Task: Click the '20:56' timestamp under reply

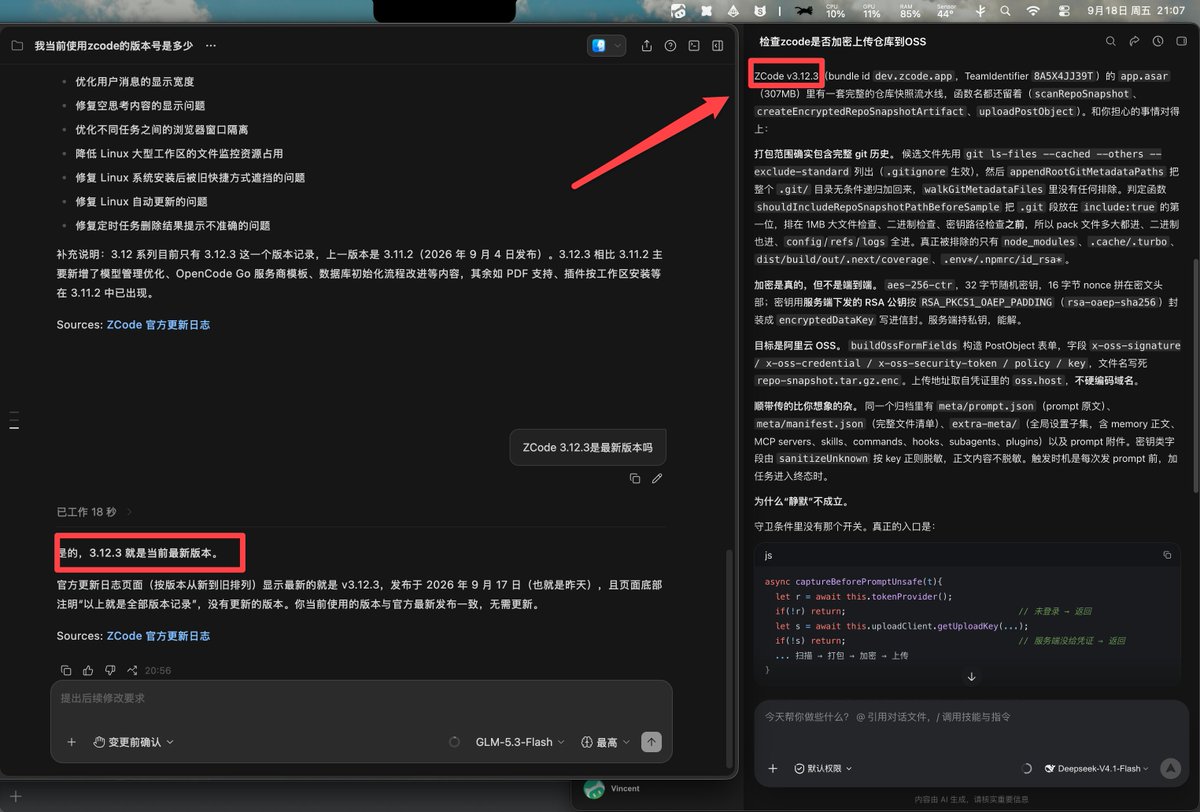Action: point(158,670)
